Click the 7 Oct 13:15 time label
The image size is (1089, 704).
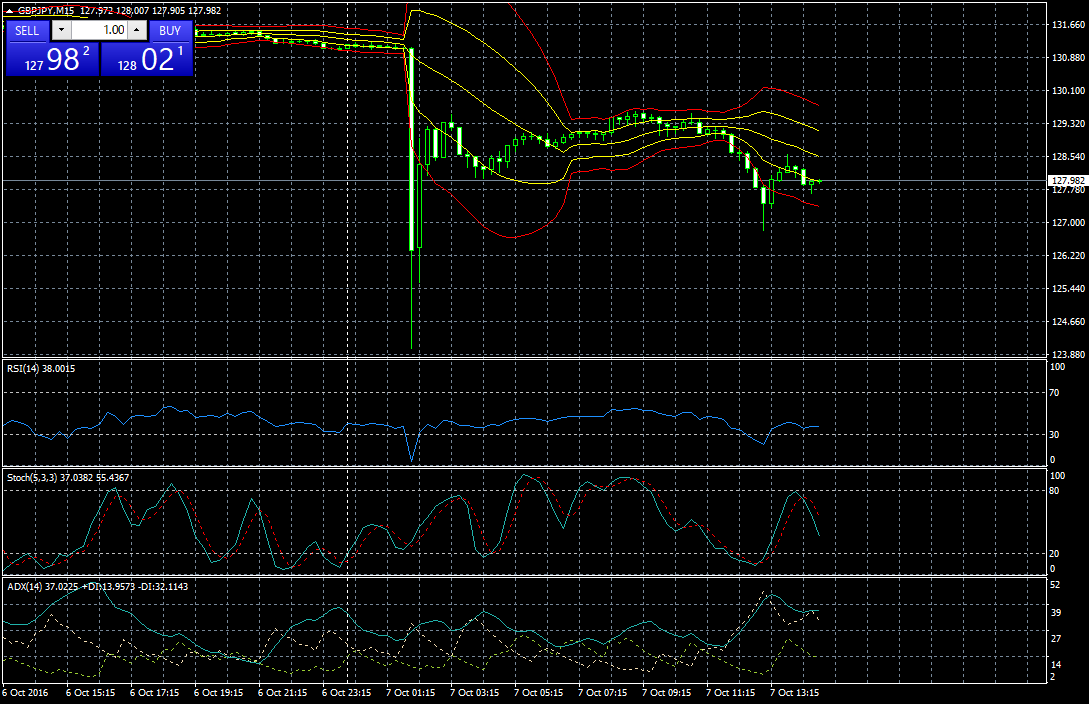(795, 692)
